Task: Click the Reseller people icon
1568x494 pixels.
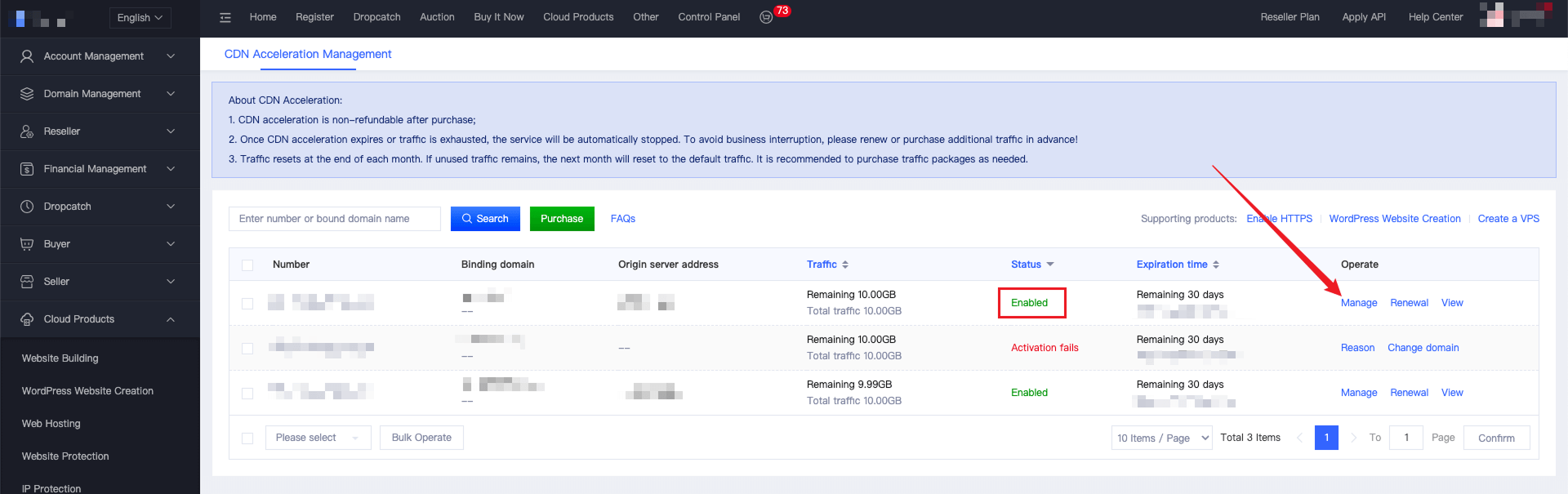Action: pyautogui.click(x=27, y=131)
